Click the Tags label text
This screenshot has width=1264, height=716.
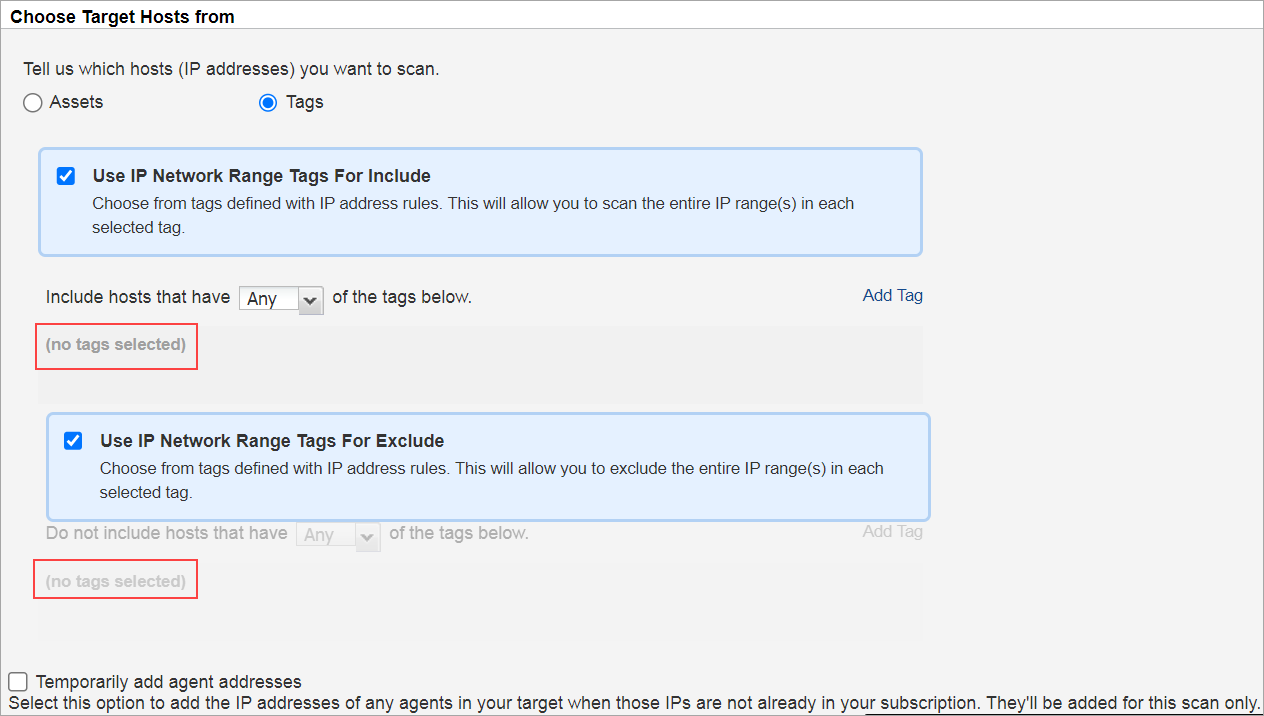point(304,102)
